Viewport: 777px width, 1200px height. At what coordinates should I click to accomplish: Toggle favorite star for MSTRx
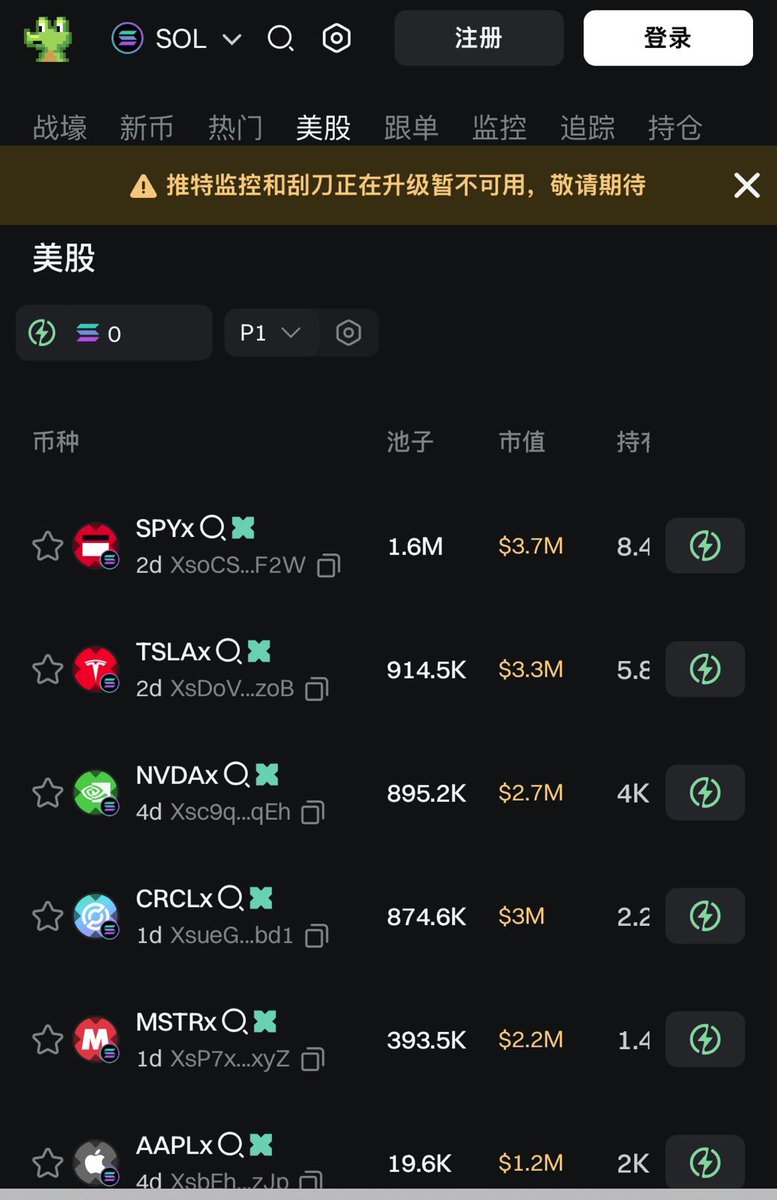(48, 1040)
